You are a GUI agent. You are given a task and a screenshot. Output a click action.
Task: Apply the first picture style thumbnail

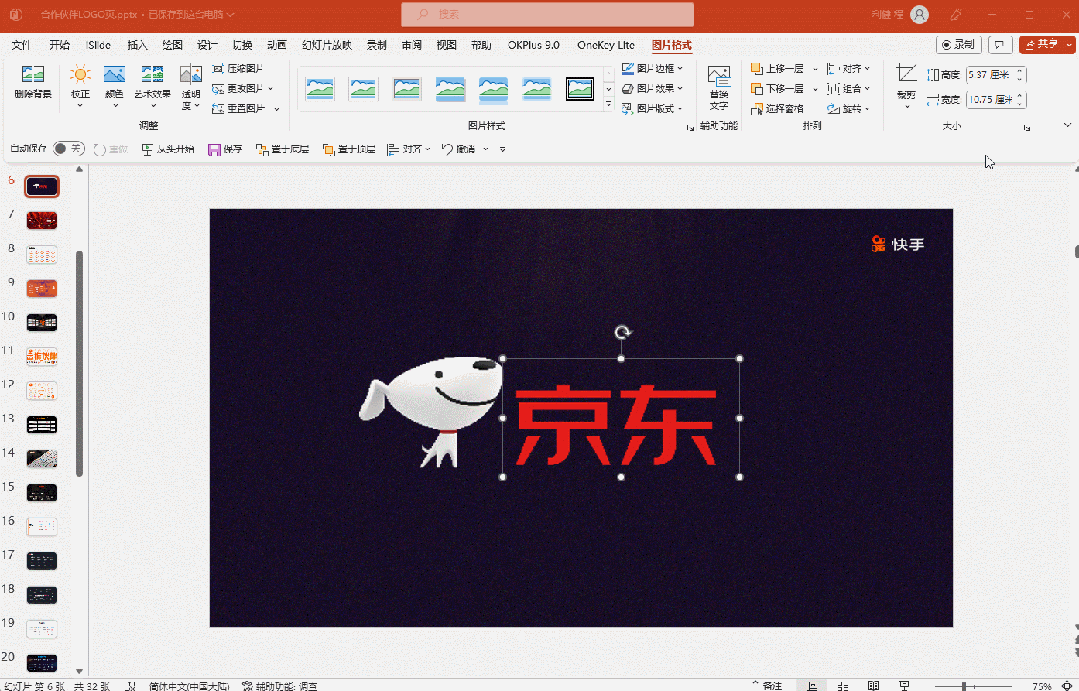[320, 89]
